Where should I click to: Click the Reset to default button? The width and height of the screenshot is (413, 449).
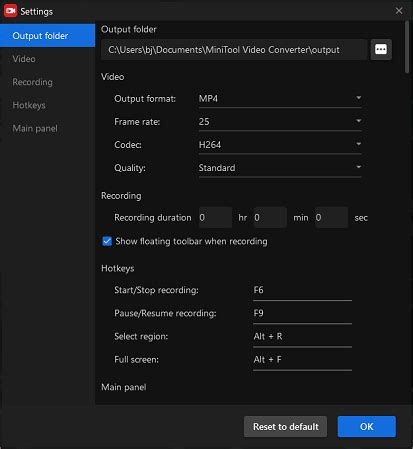coord(285,426)
